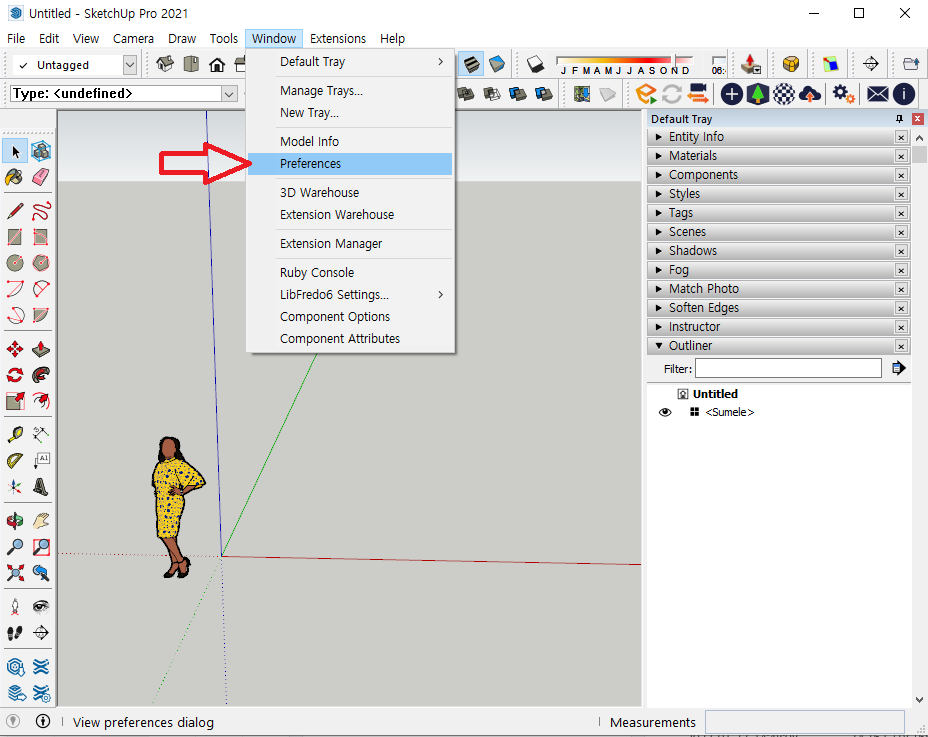Select Extension Manager menu entry
The height and width of the screenshot is (737, 928).
point(350,244)
